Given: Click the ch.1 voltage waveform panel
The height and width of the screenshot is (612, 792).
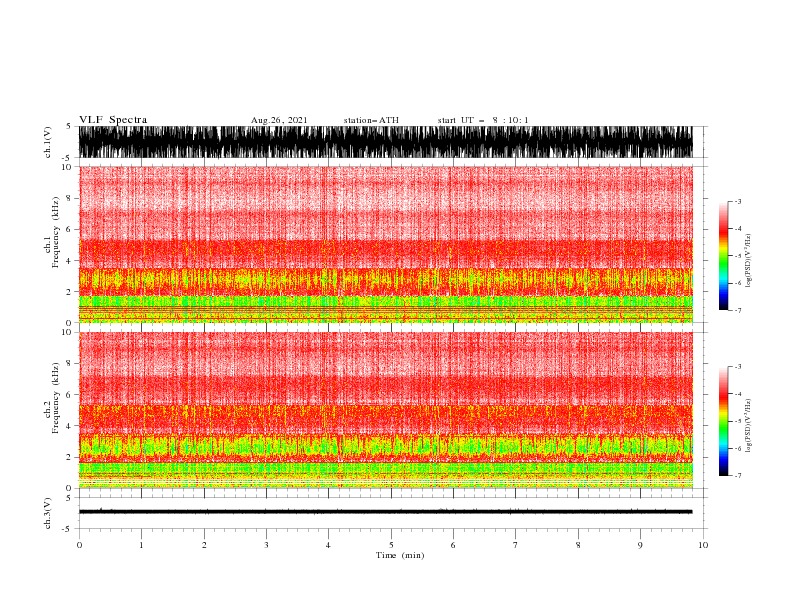Looking at the screenshot, I should [x=385, y=142].
